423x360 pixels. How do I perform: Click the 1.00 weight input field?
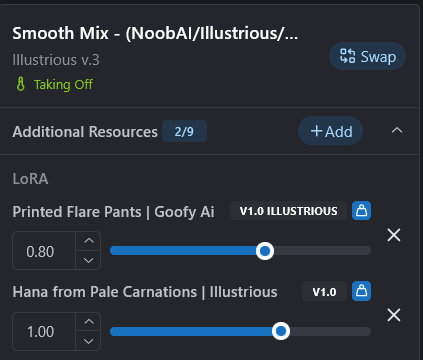pyautogui.click(x=44, y=331)
